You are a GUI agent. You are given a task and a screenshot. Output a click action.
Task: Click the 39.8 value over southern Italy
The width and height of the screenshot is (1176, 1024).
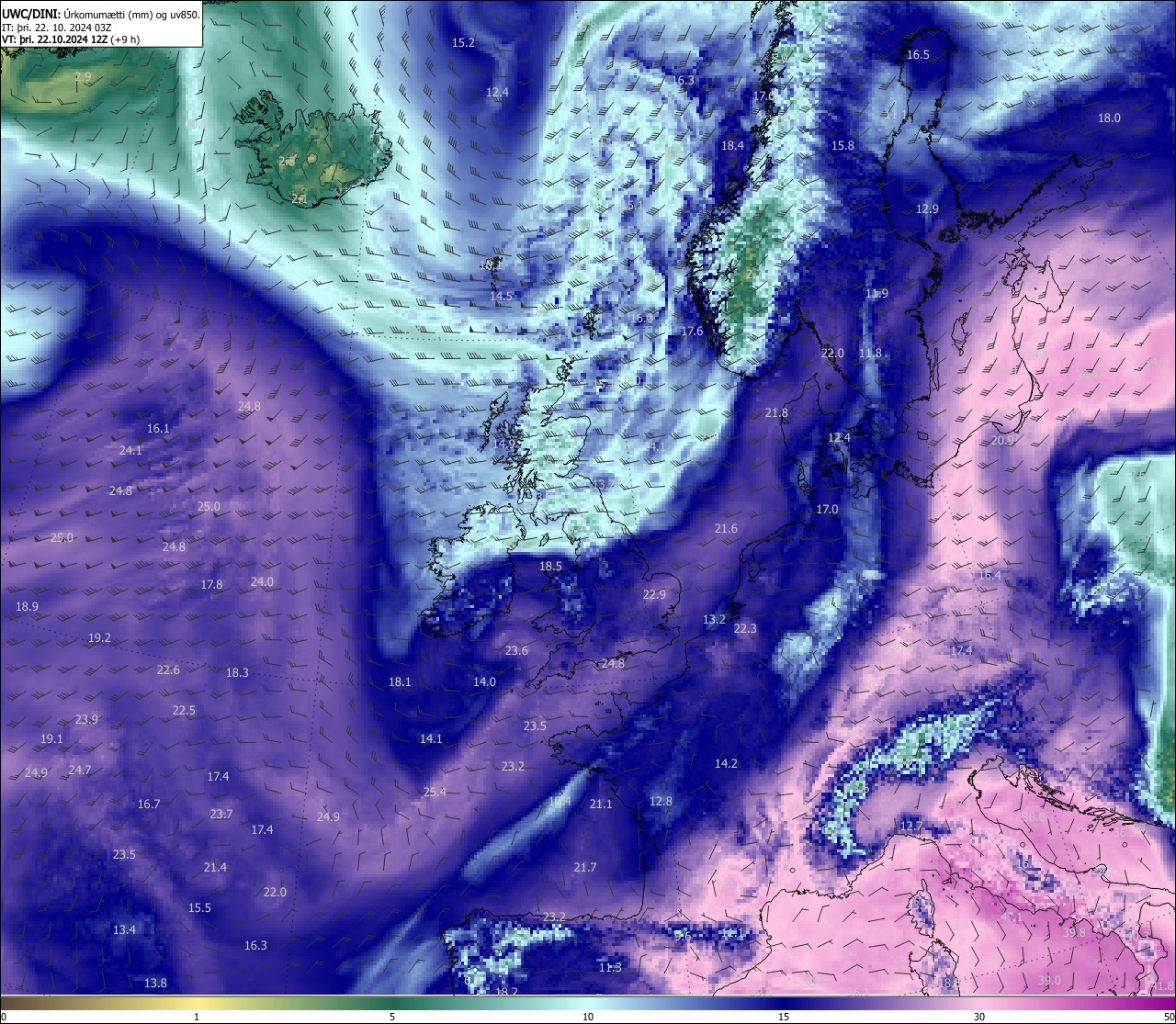click(x=1074, y=933)
